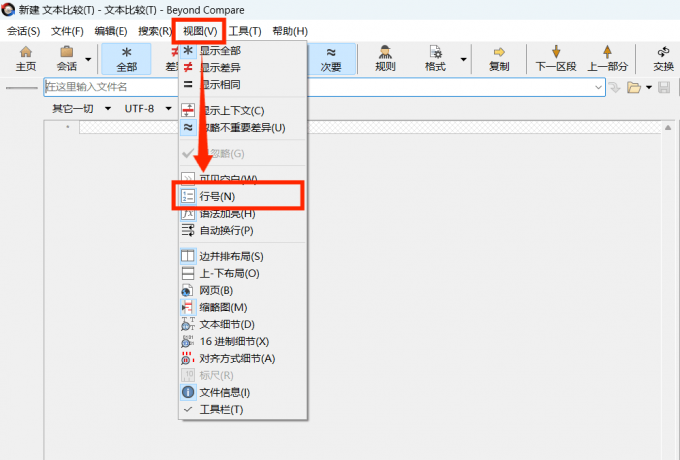Select Show Same (显示相同) menu item
Viewport: 680px width, 460px height.
[242, 85]
